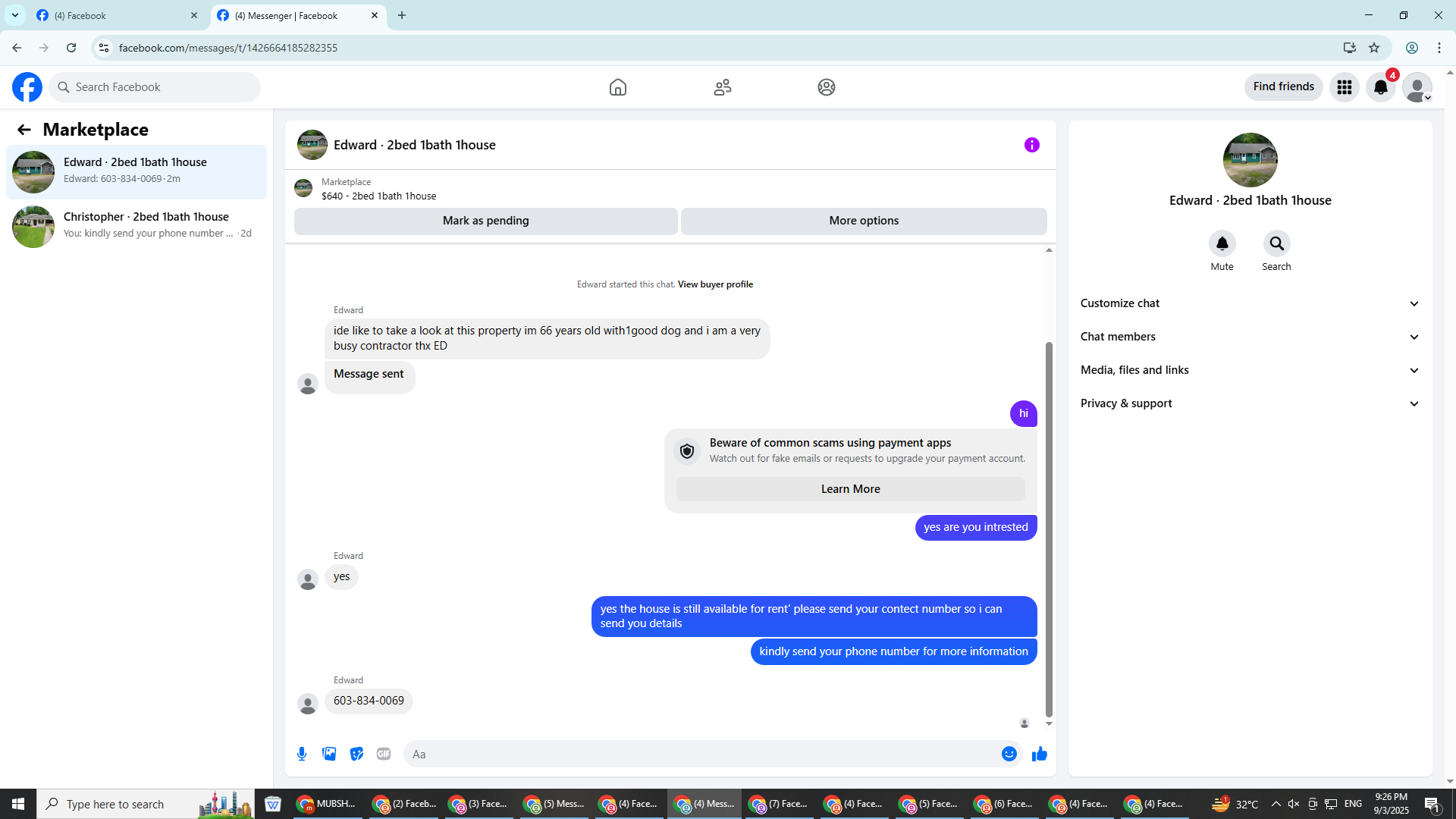Click Find friends

pos(1284,87)
